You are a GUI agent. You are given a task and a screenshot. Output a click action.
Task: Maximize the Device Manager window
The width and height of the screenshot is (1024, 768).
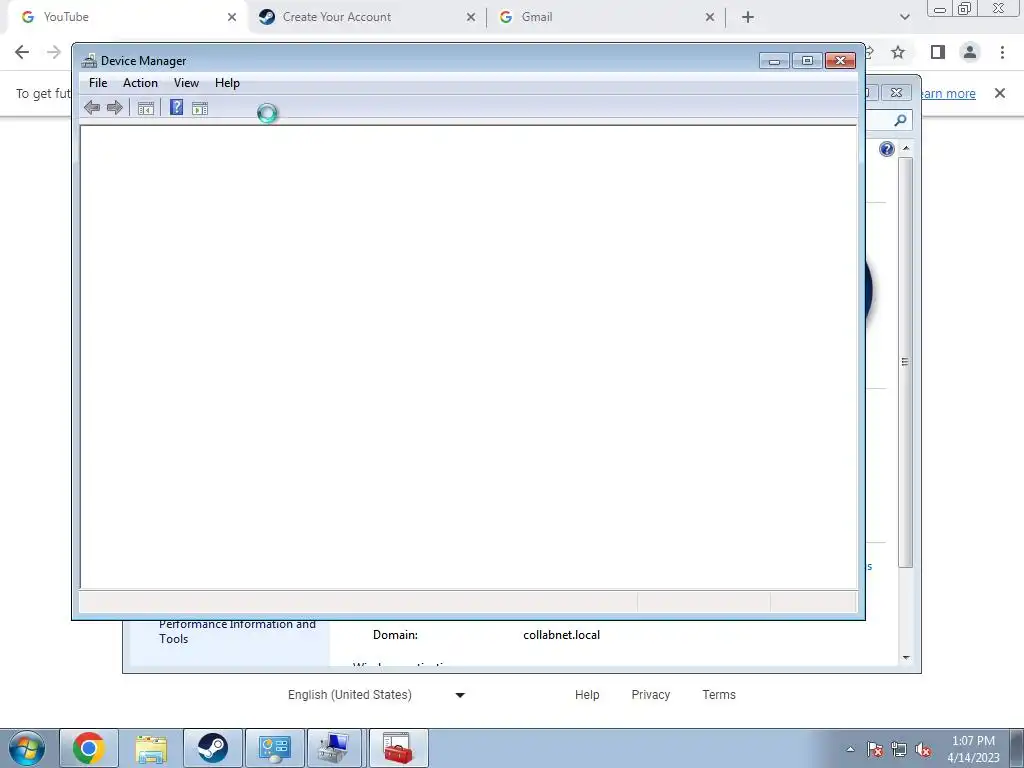coord(807,61)
